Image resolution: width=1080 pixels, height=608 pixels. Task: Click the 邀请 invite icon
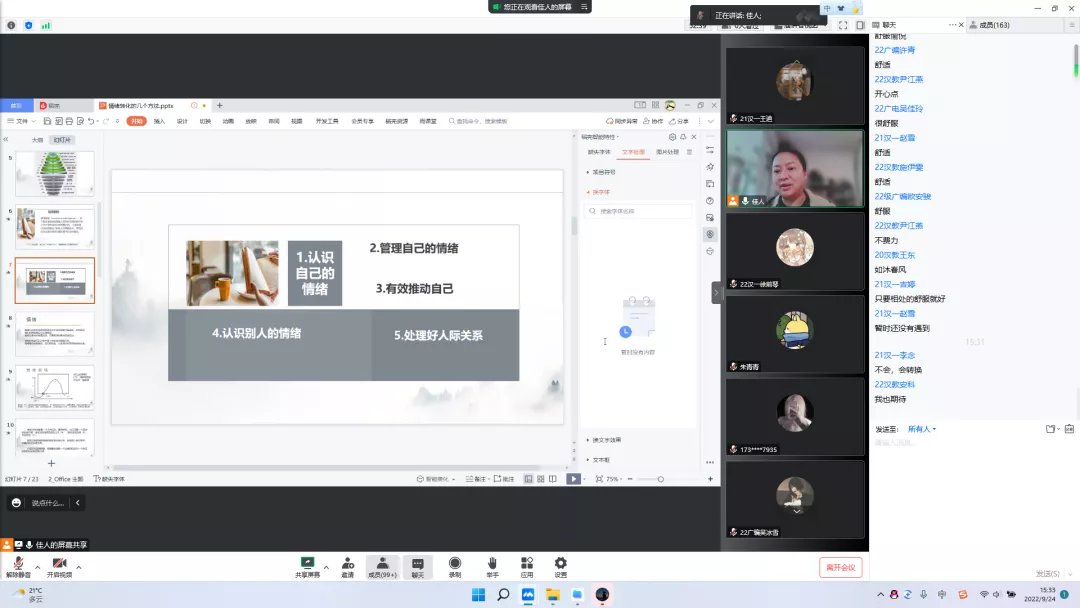pyautogui.click(x=347, y=564)
